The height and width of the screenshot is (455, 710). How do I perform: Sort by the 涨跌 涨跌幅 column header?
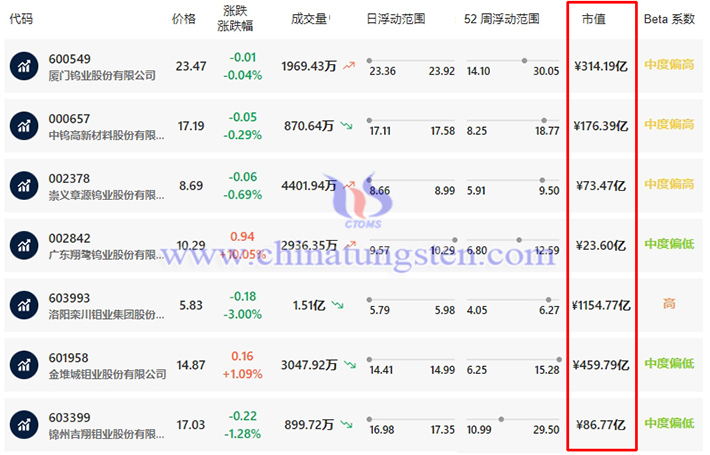click(235, 19)
